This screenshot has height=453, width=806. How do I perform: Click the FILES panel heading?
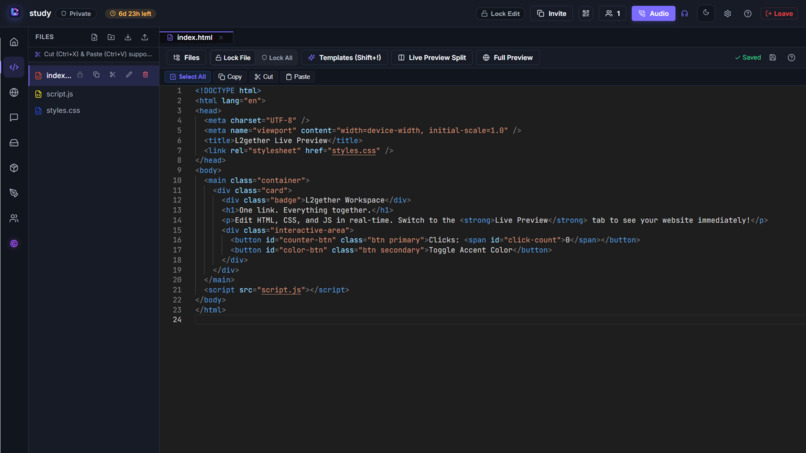(x=45, y=37)
